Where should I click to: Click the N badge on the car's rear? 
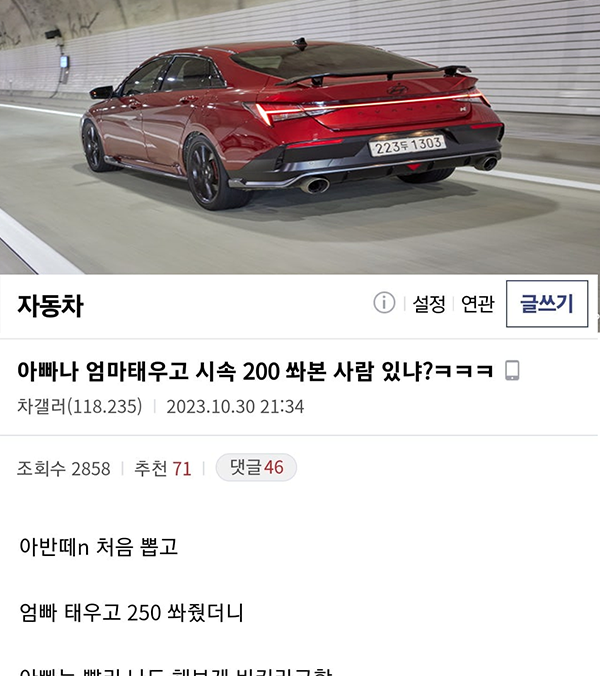pos(462,109)
